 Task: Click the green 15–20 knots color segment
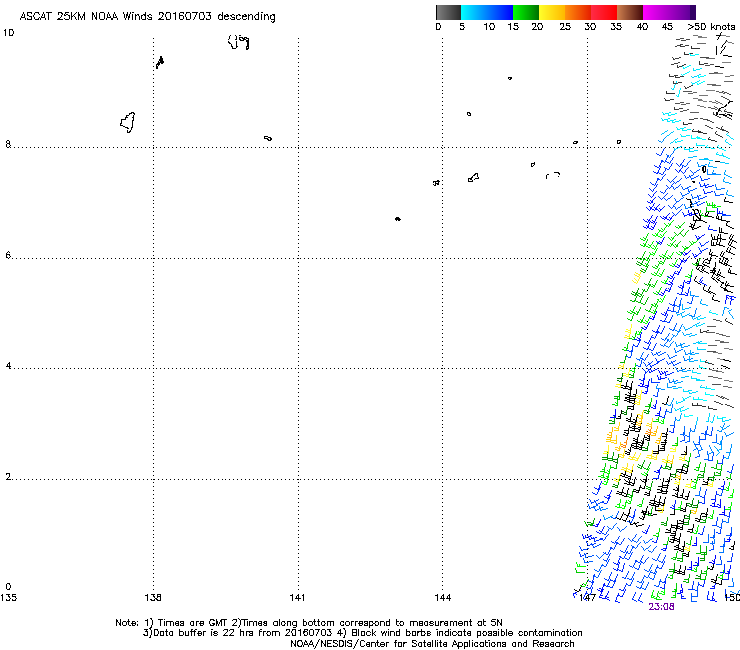click(x=526, y=12)
